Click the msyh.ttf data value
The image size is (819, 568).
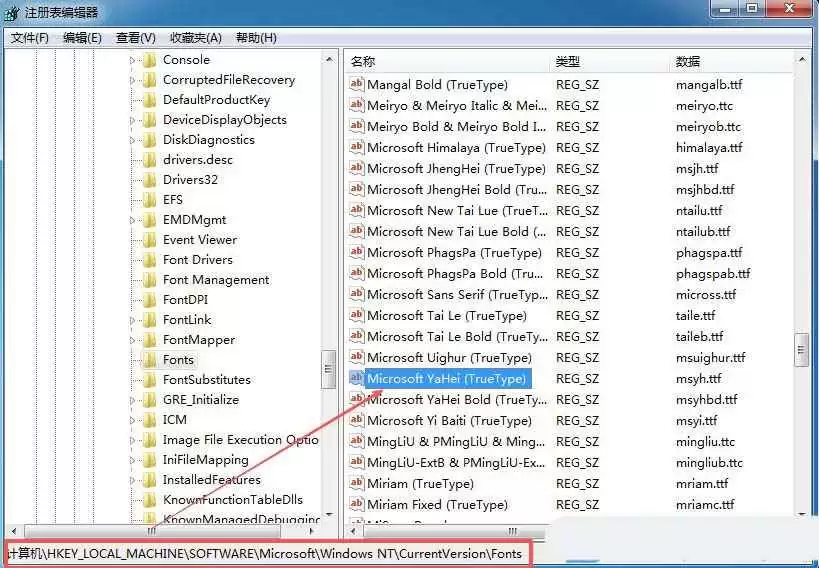tap(698, 378)
